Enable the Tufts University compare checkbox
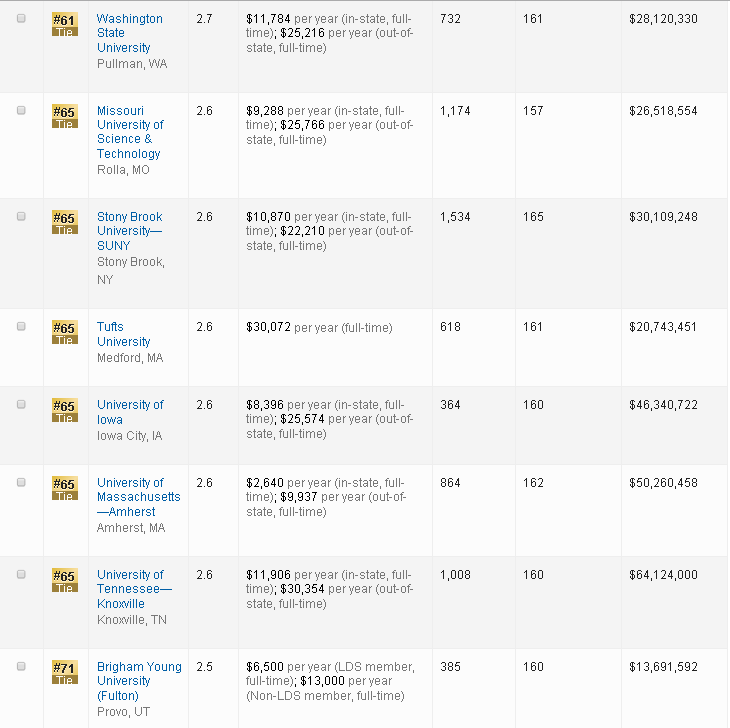This screenshot has height=728, width=730. point(21,327)
